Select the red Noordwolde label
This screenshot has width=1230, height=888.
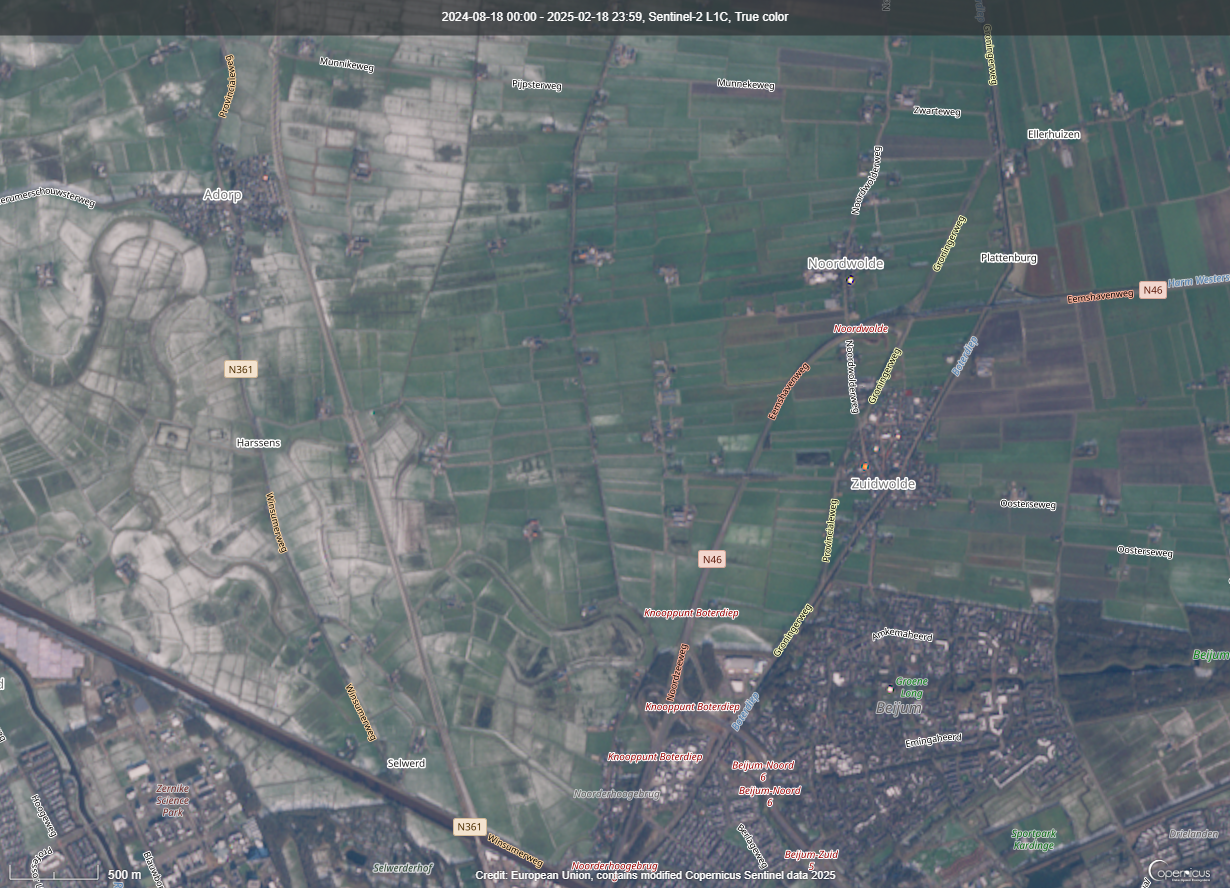(861, 328)
